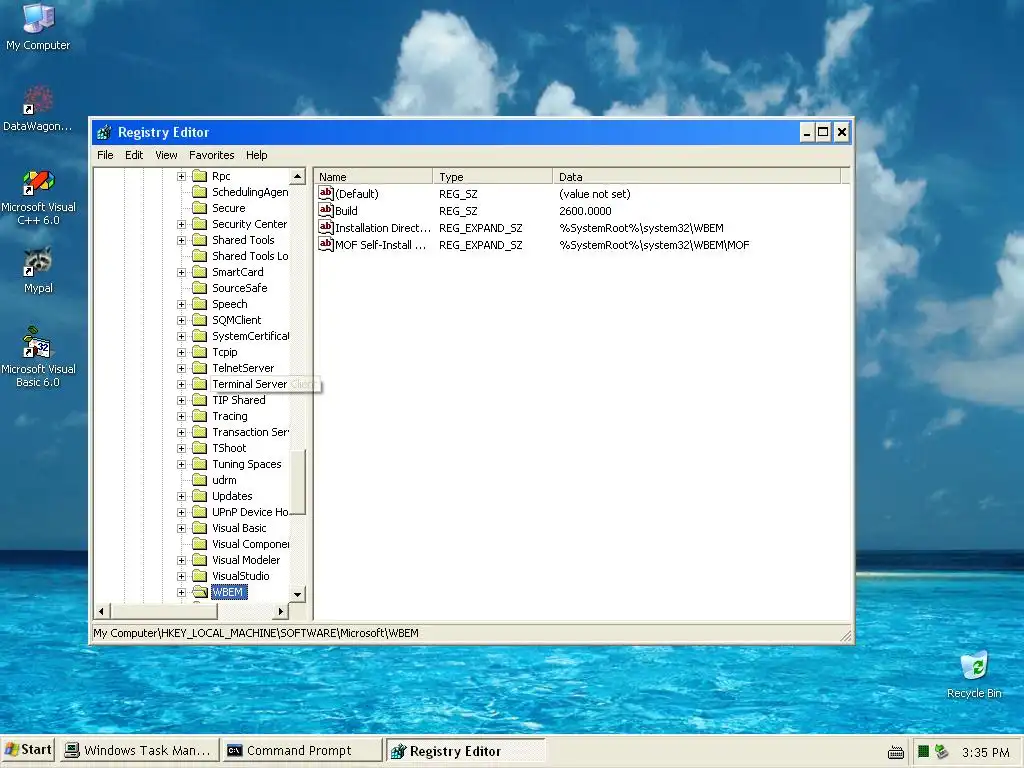Select the Updates tree key

(232, 496)
